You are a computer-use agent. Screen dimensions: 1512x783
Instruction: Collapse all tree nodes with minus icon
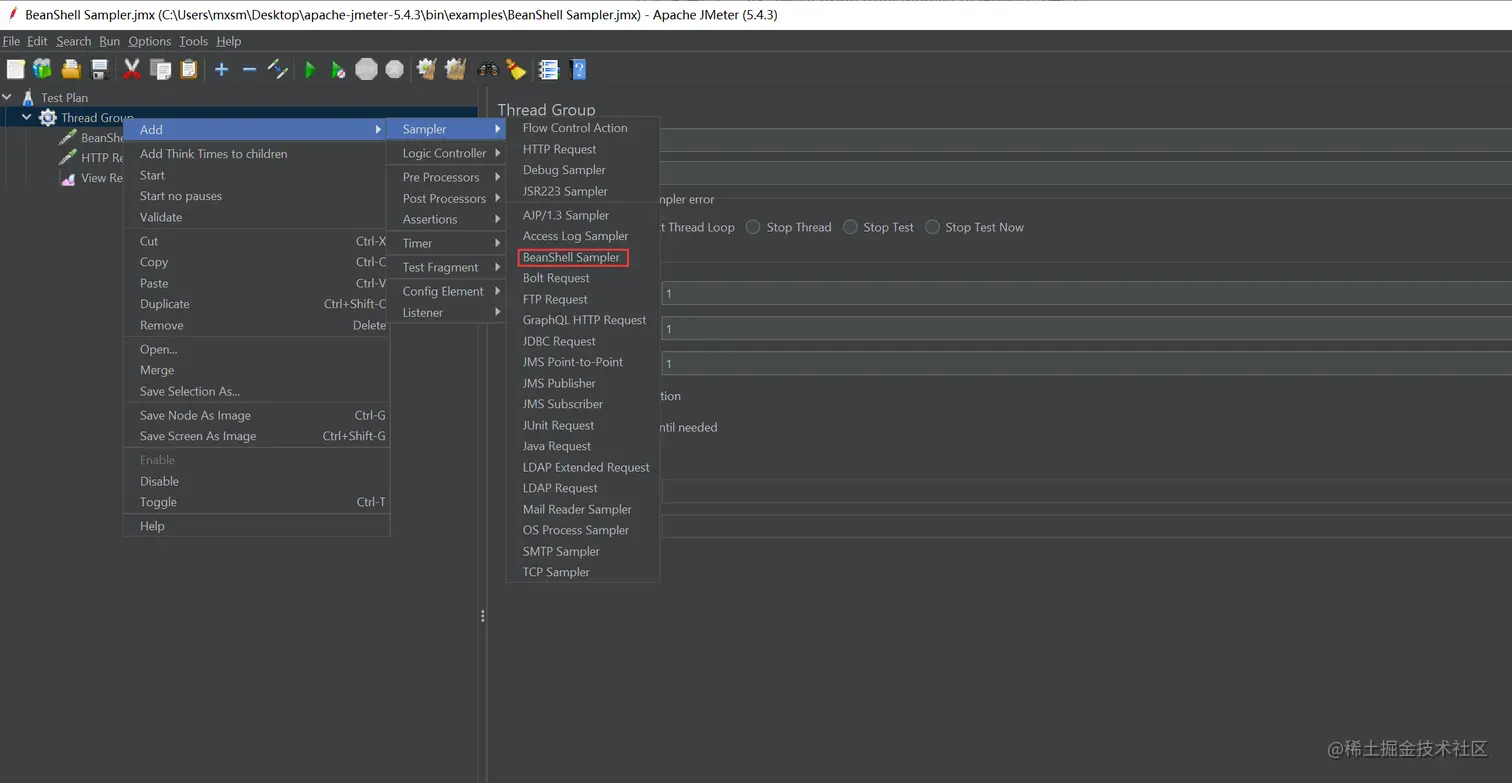pos(250,69)
